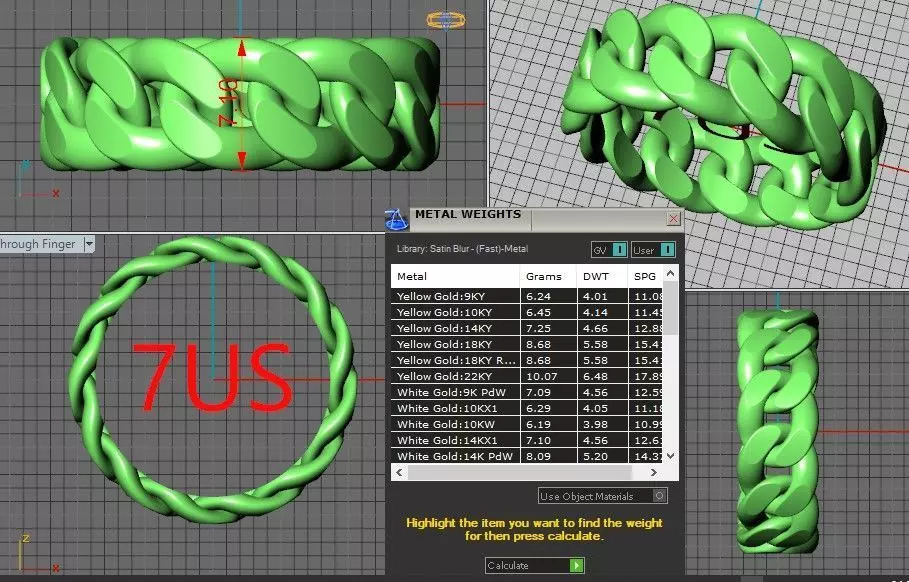
Task: Select the ring in the bottom-right side viewport
Action: click(x=777, y=431)
